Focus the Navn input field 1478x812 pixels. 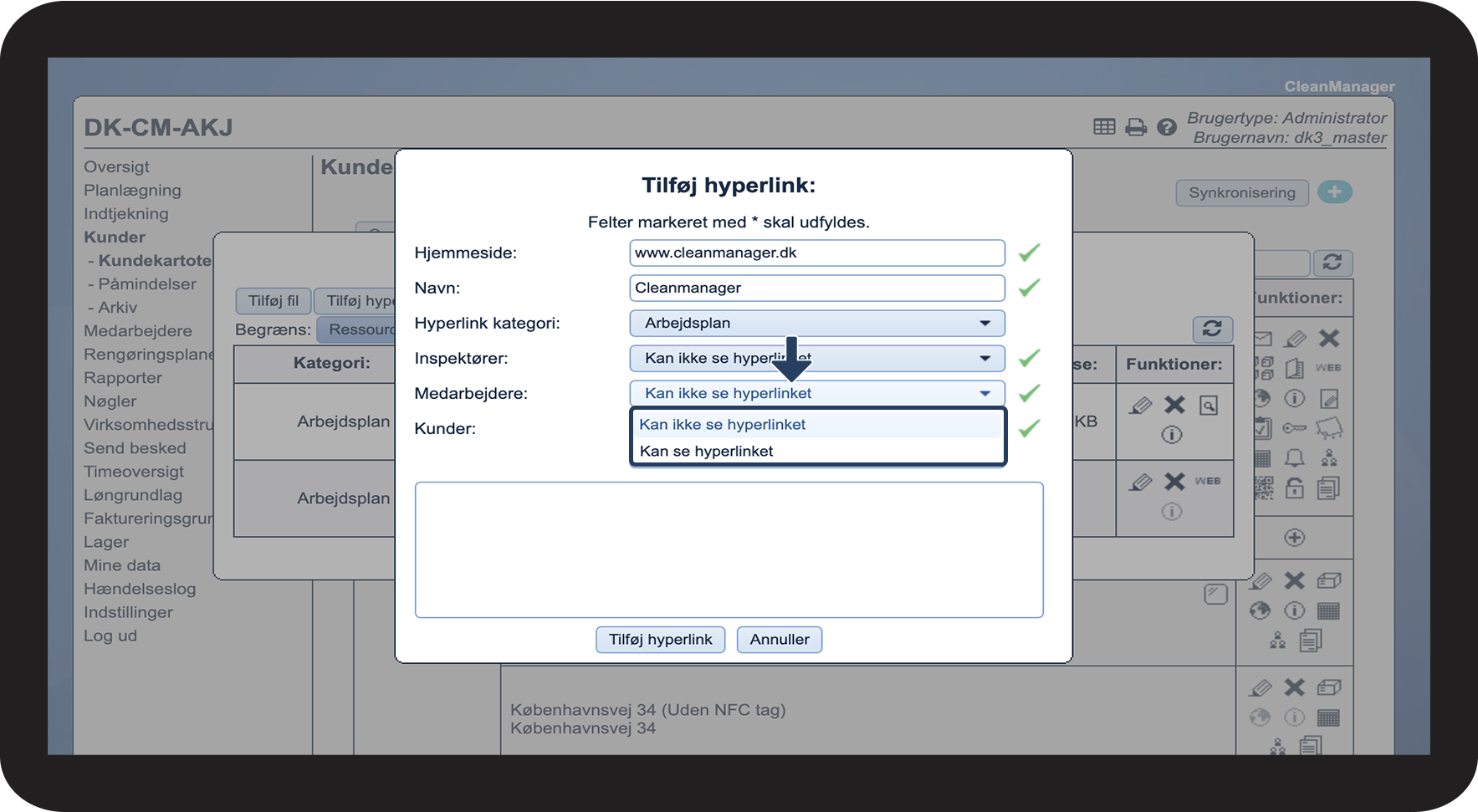pos(817,288)
